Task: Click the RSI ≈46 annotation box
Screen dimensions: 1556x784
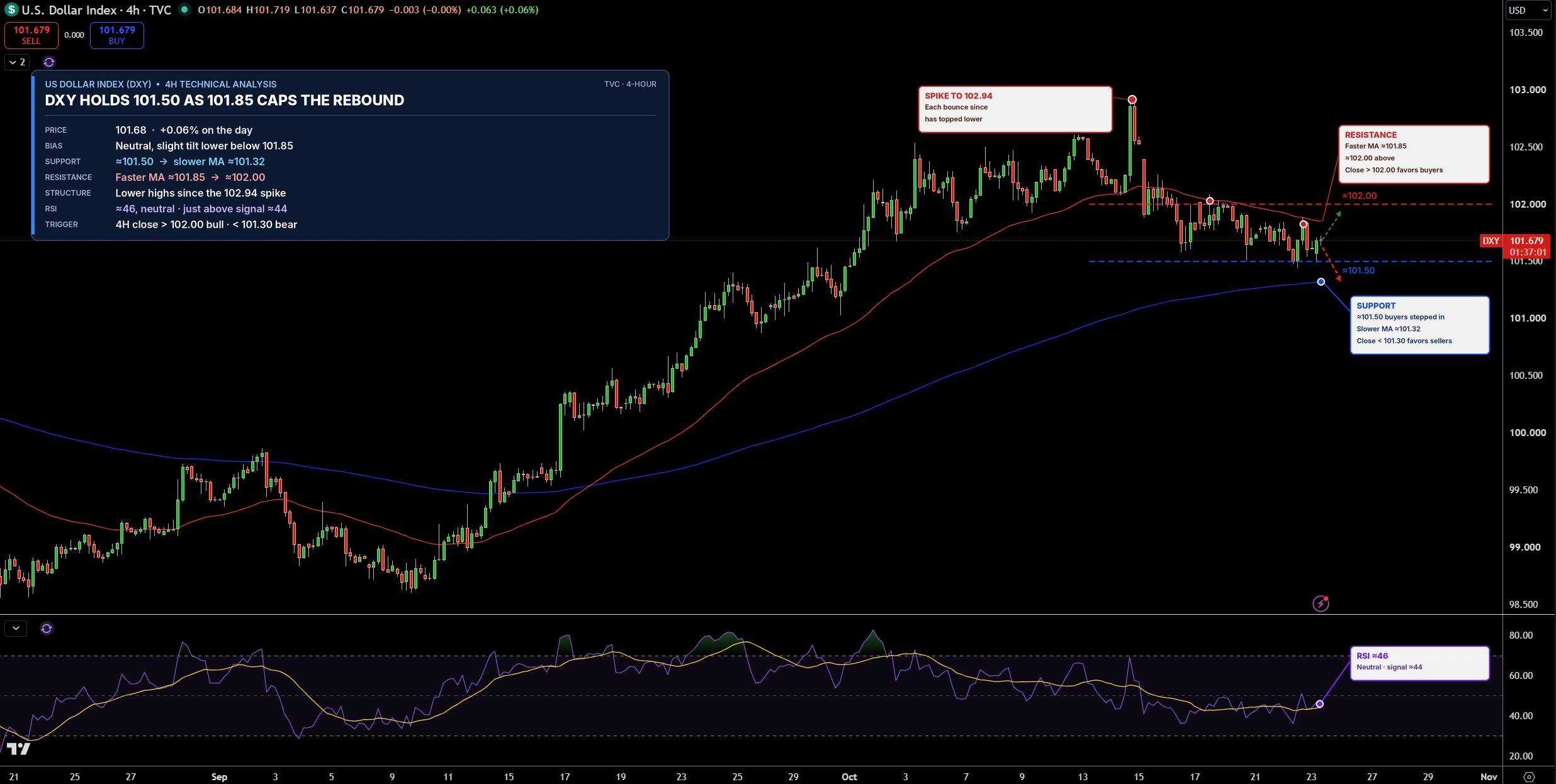Action: click(1419, 663)
